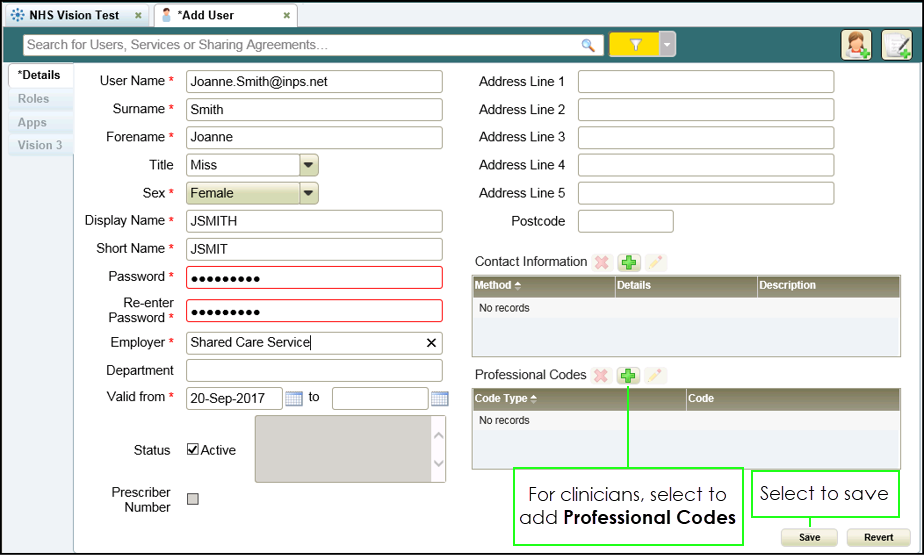
Task: Open the Valid from calendar picker
Action: pos(294,399)
